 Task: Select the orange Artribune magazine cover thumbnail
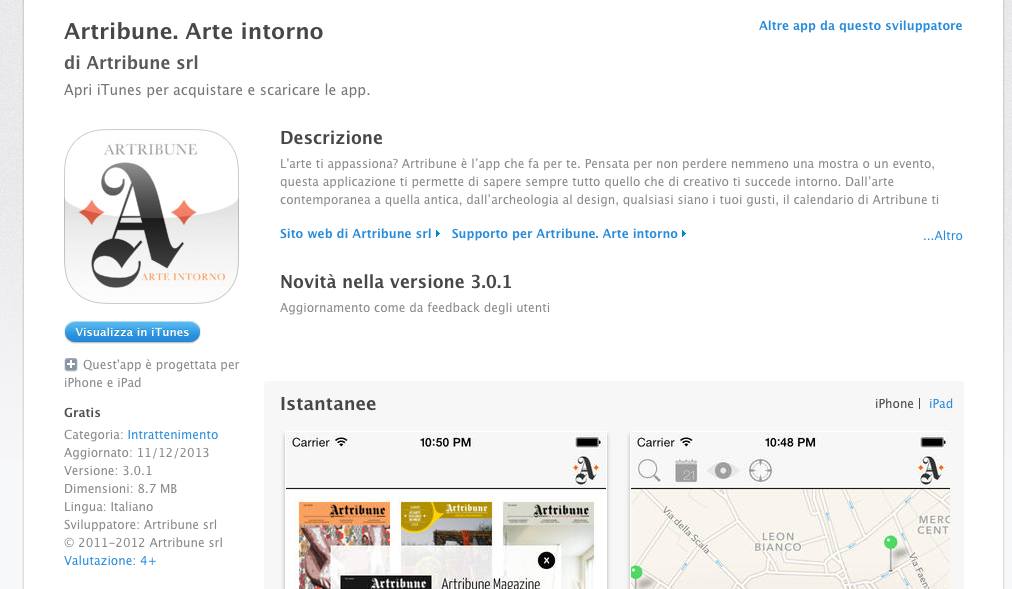pos(345,545)
